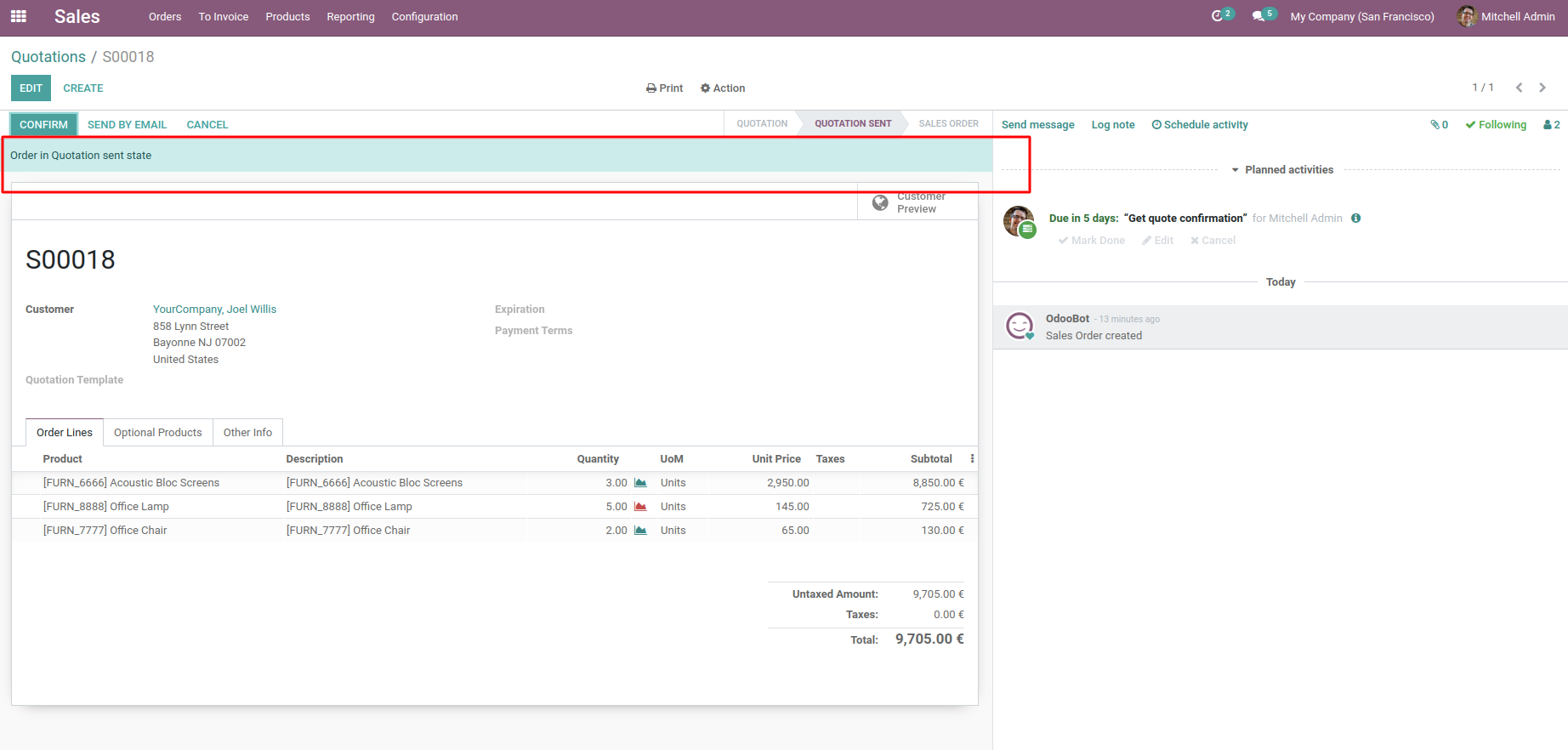Click forecast chart icon for Acoustic Bloc Screens
1568x750 pixels.
point(640,483)
